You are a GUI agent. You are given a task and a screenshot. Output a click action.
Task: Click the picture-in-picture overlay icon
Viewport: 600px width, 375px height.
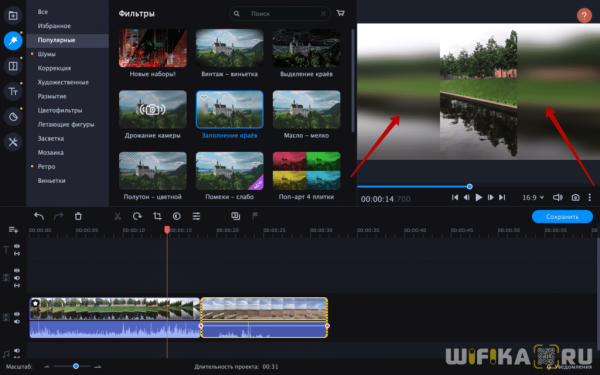click(235, 216)
